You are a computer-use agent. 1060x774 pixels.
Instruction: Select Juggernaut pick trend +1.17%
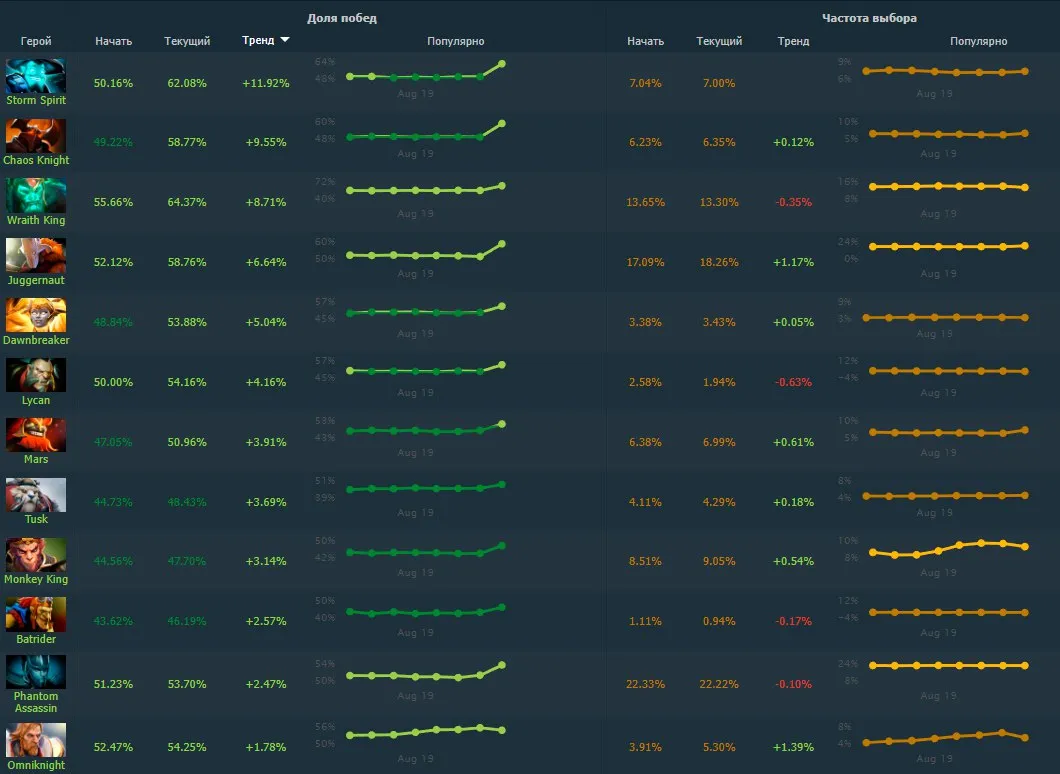(x=794, y=262)
